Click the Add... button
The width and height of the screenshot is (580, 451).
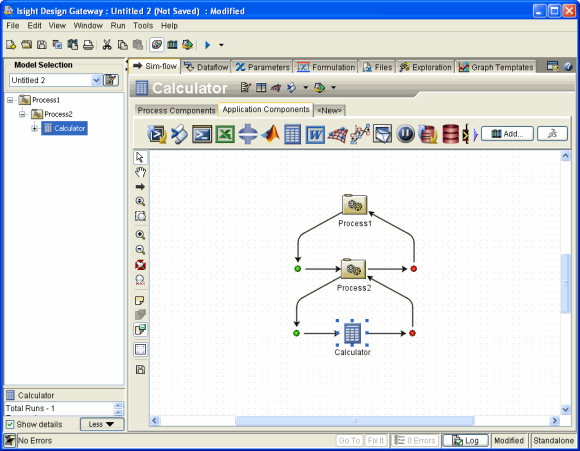pyautogui.click(x=507, y=134)
